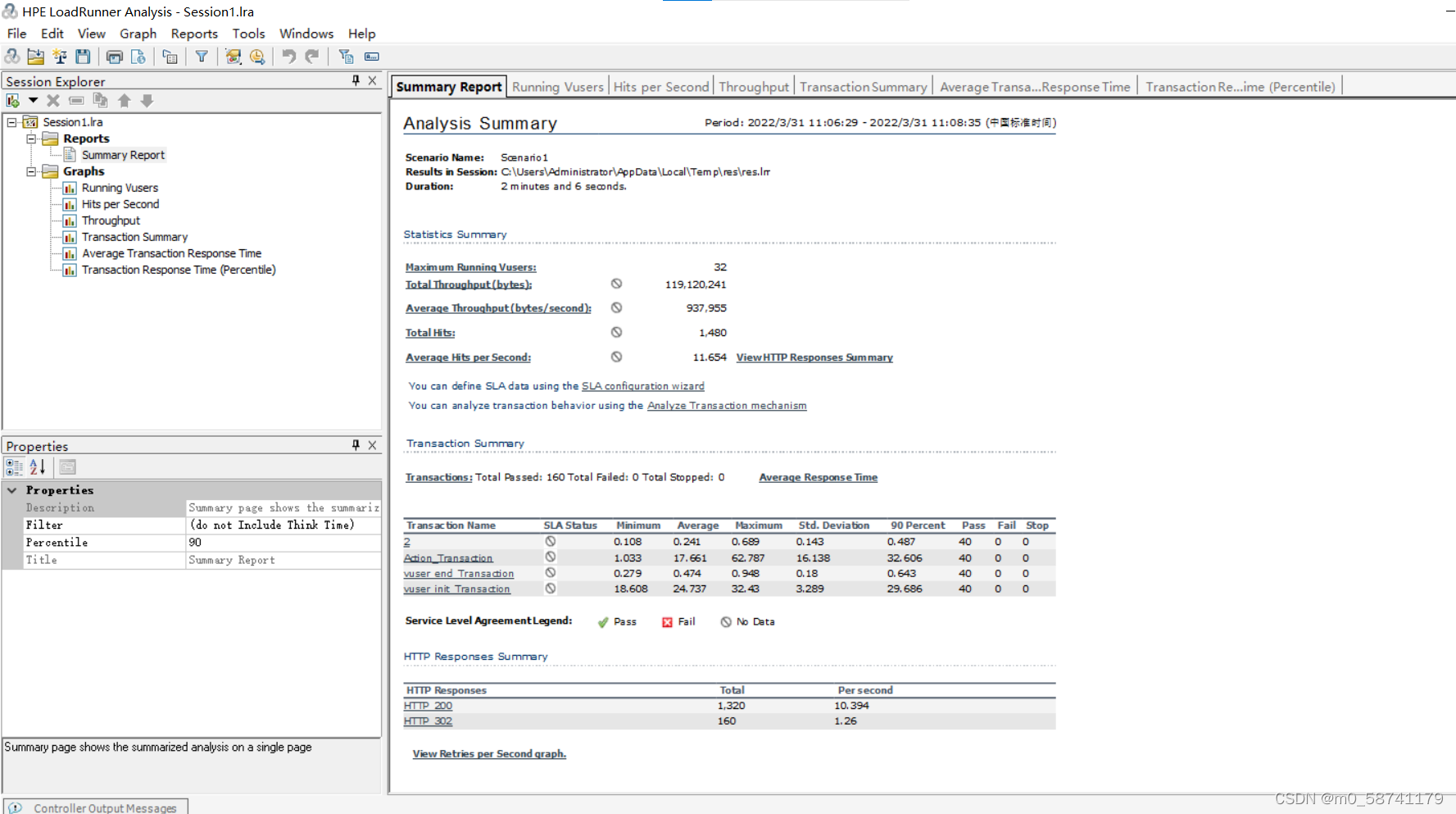Screen dimensions: 1456x814
Task: Click the Cross with Result scales icon
Action: (x=59, y=57)
